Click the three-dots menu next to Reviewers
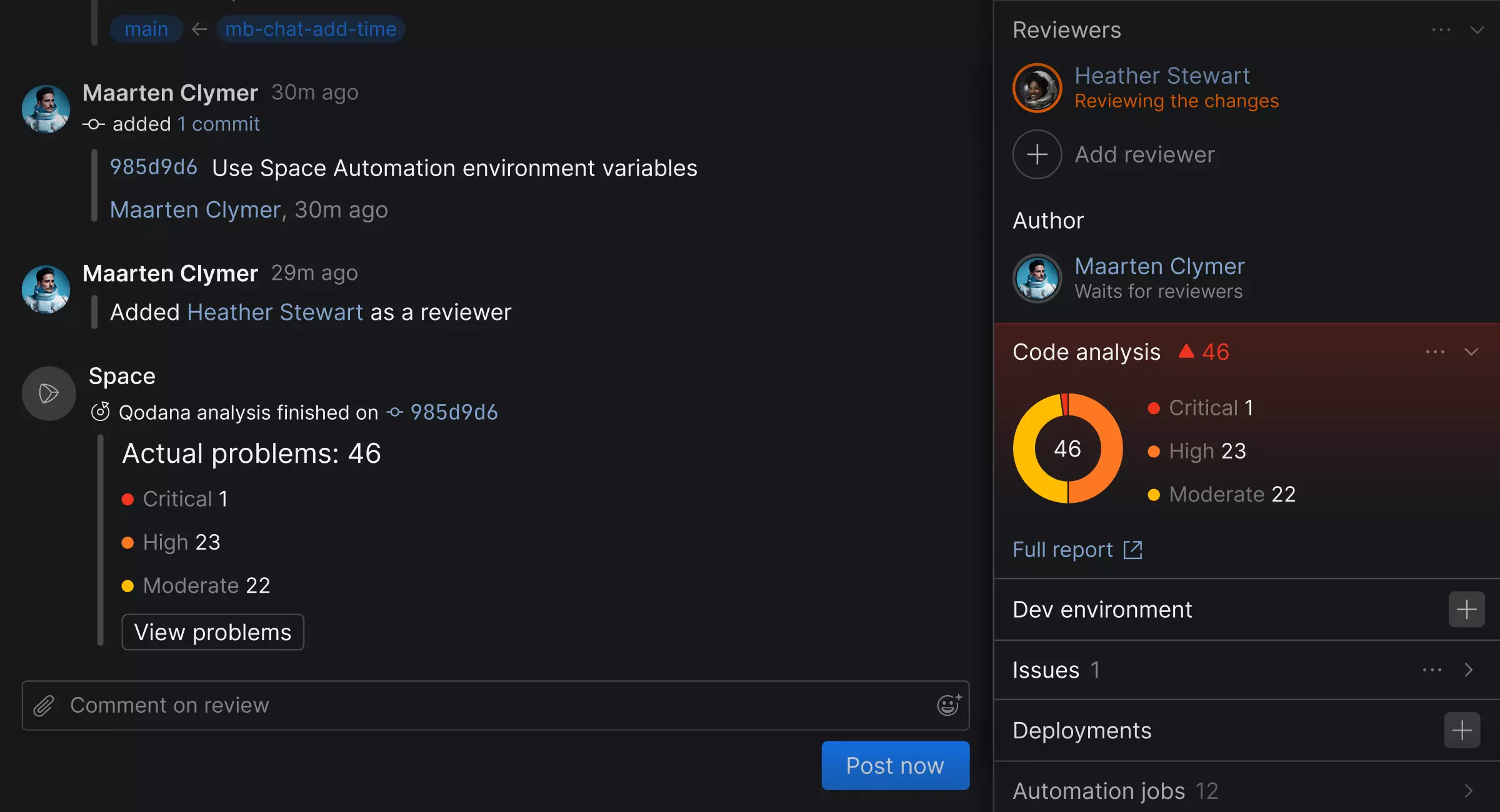 point(1441,30)
